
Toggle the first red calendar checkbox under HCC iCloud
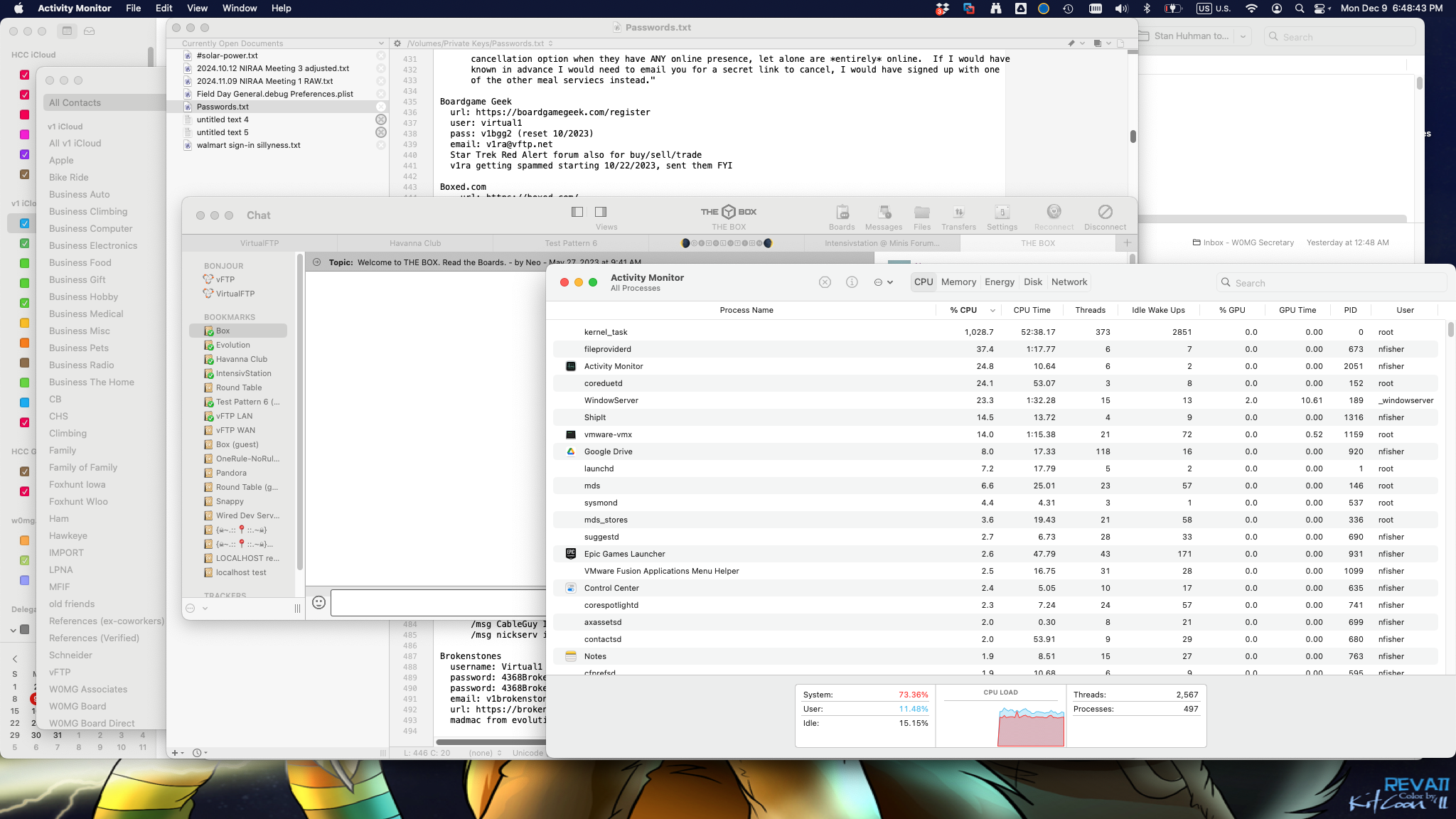point(24,75)
